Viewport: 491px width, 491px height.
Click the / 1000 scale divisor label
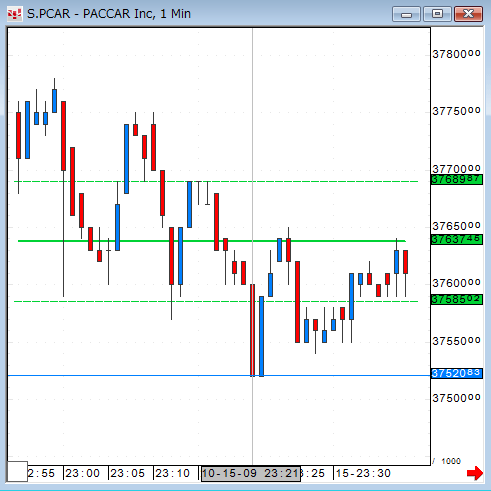(447, 461)
